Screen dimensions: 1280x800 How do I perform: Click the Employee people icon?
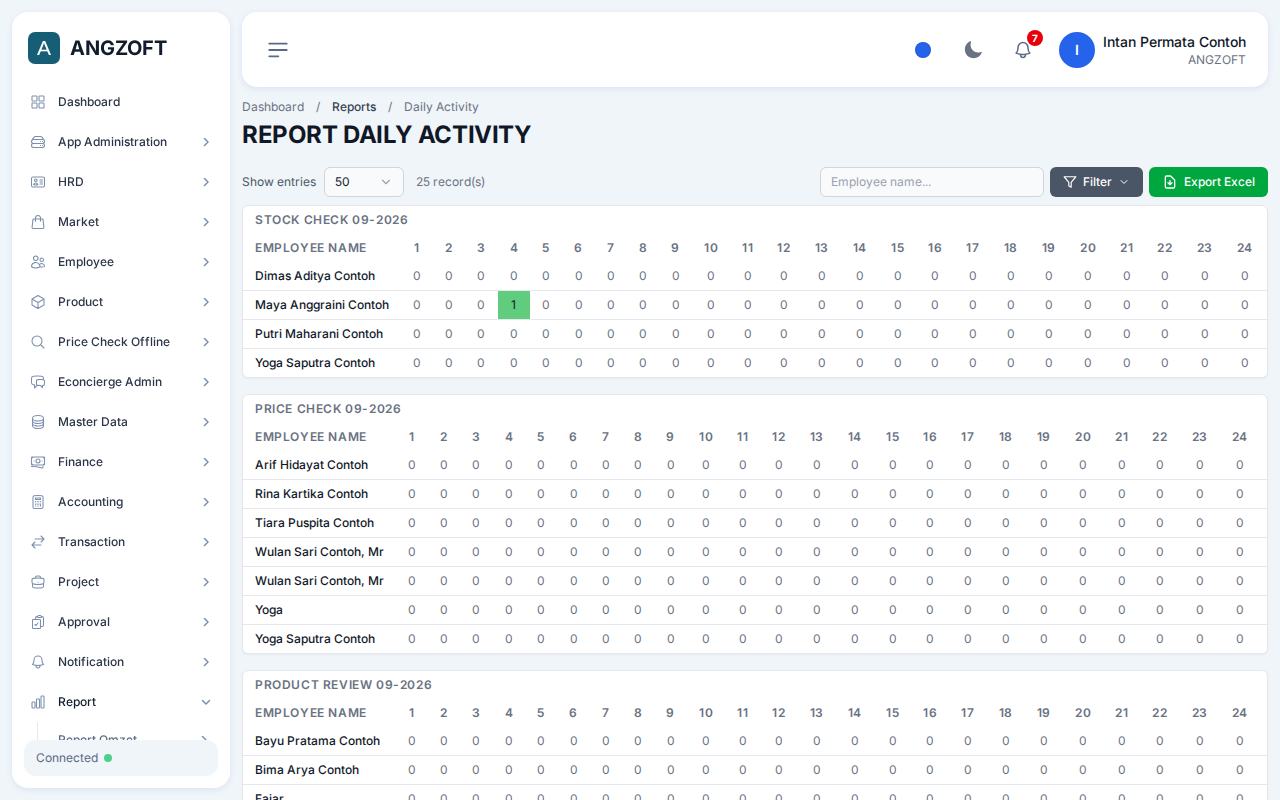38,262
